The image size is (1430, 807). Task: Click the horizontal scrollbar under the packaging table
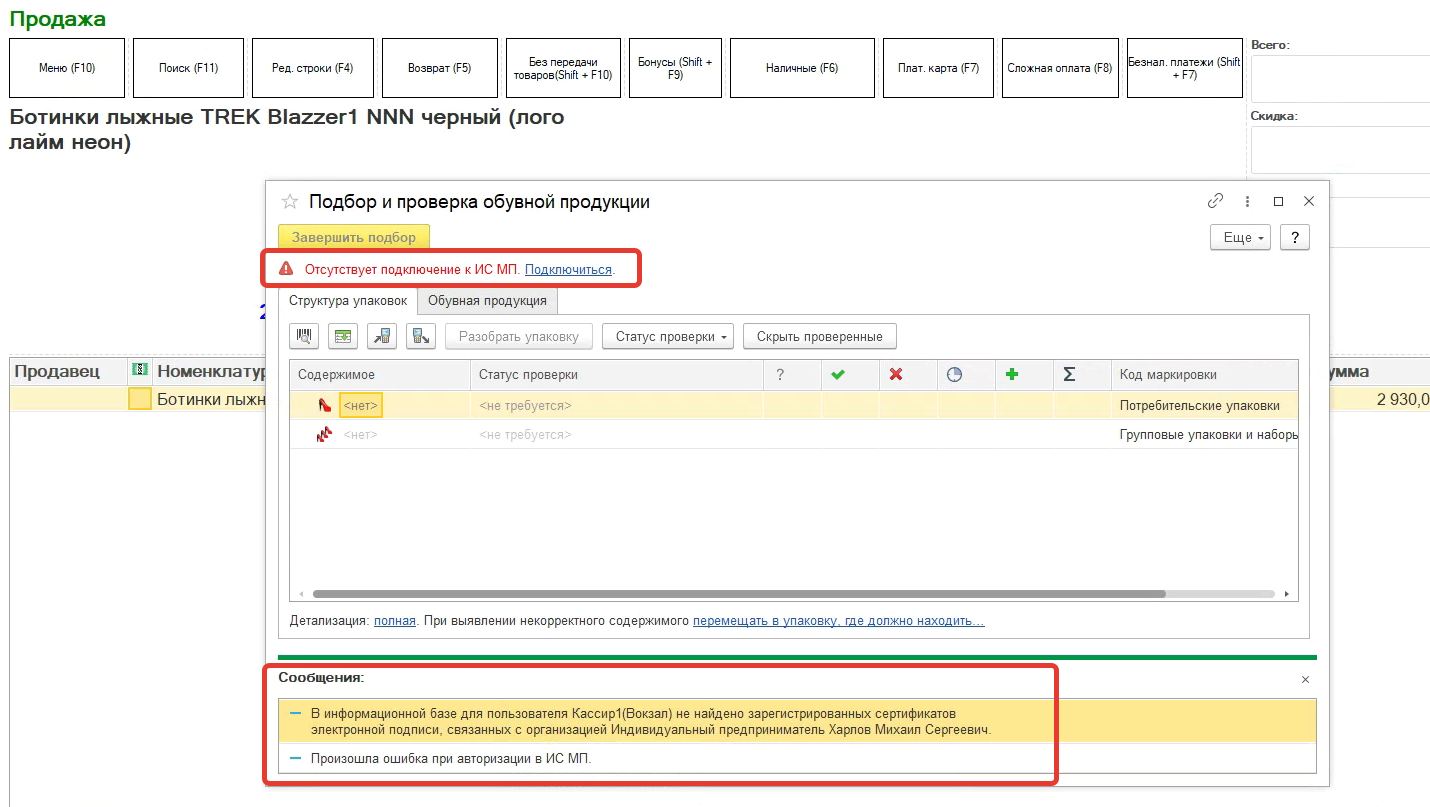coord(738,594)
